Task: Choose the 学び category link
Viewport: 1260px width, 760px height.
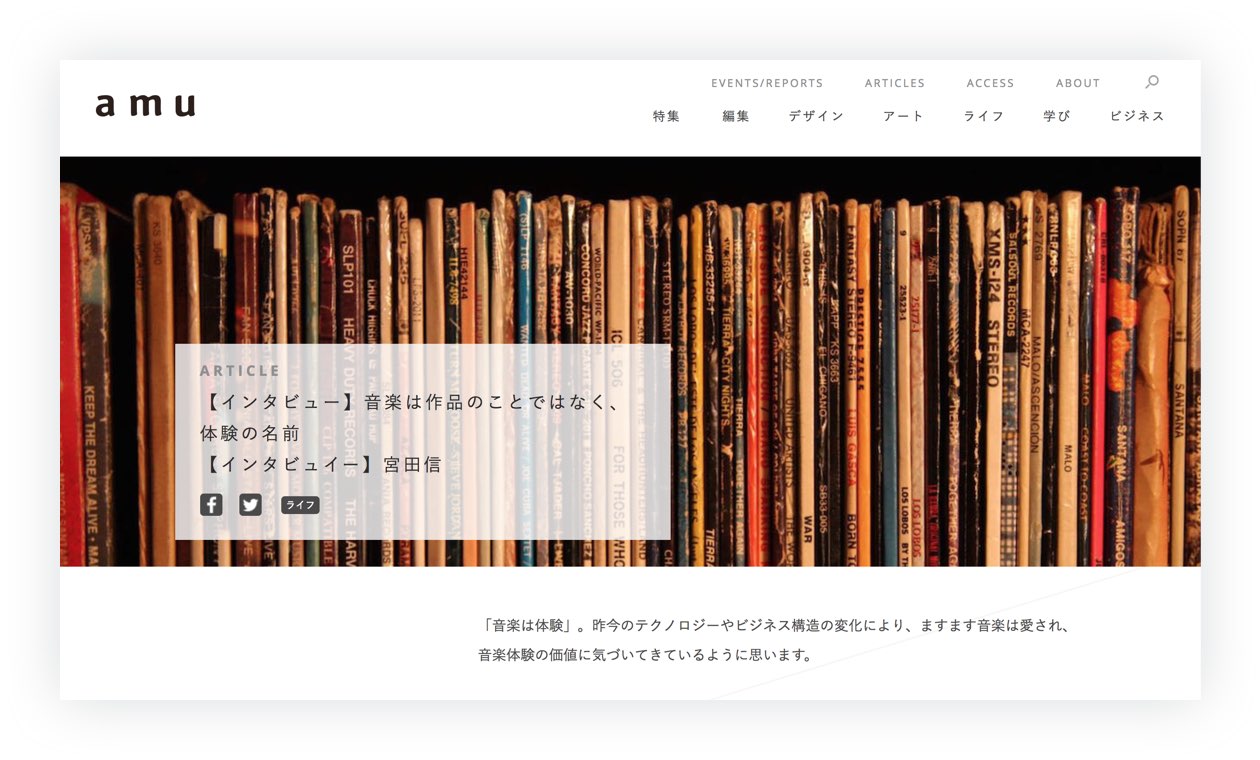Action: (1057, 116)
